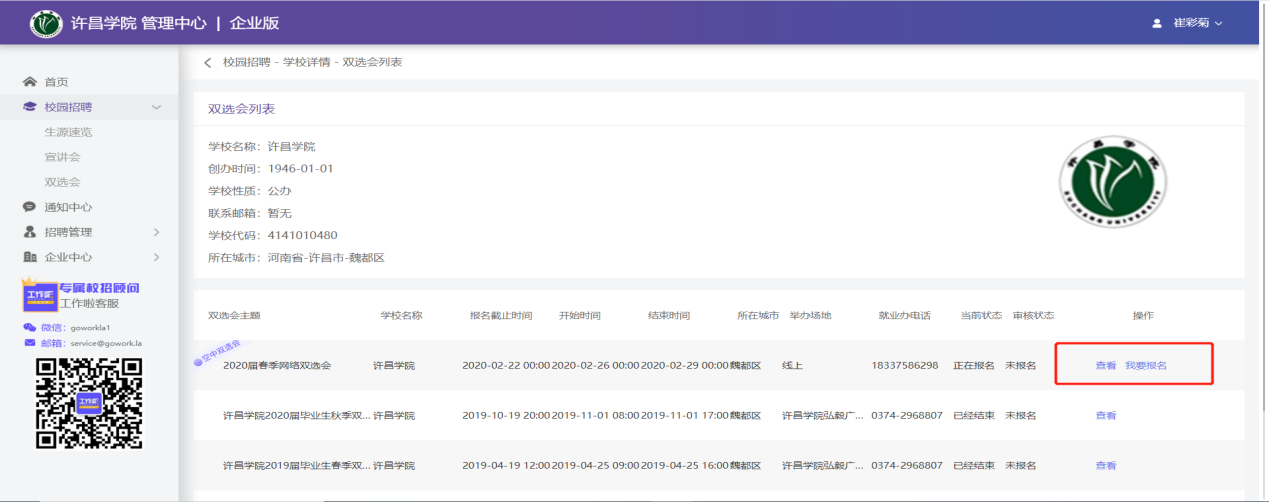Click the 线上 venue cell
1269x502 pixels.
pos(792,365)
